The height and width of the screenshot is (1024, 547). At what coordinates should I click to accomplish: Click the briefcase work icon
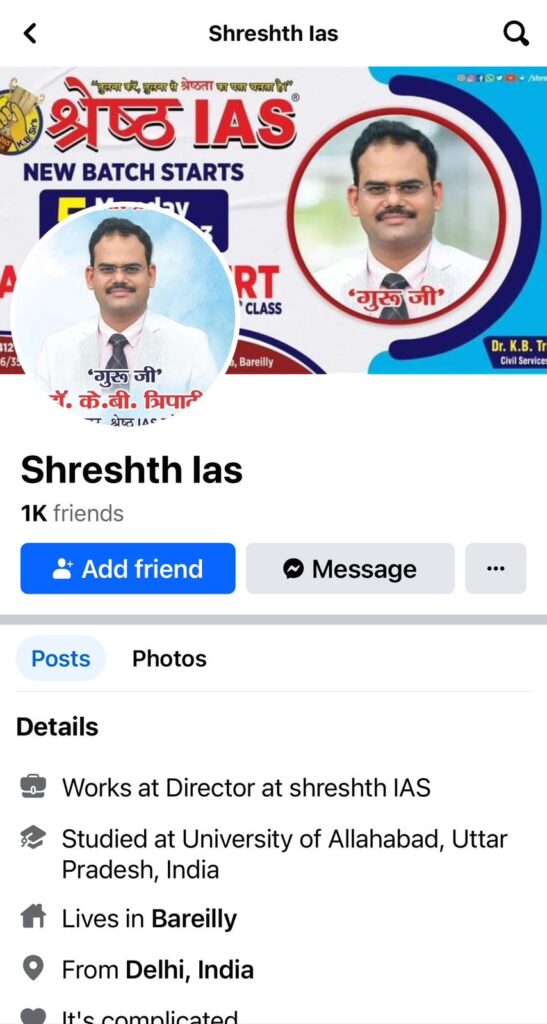coord(33,787)
